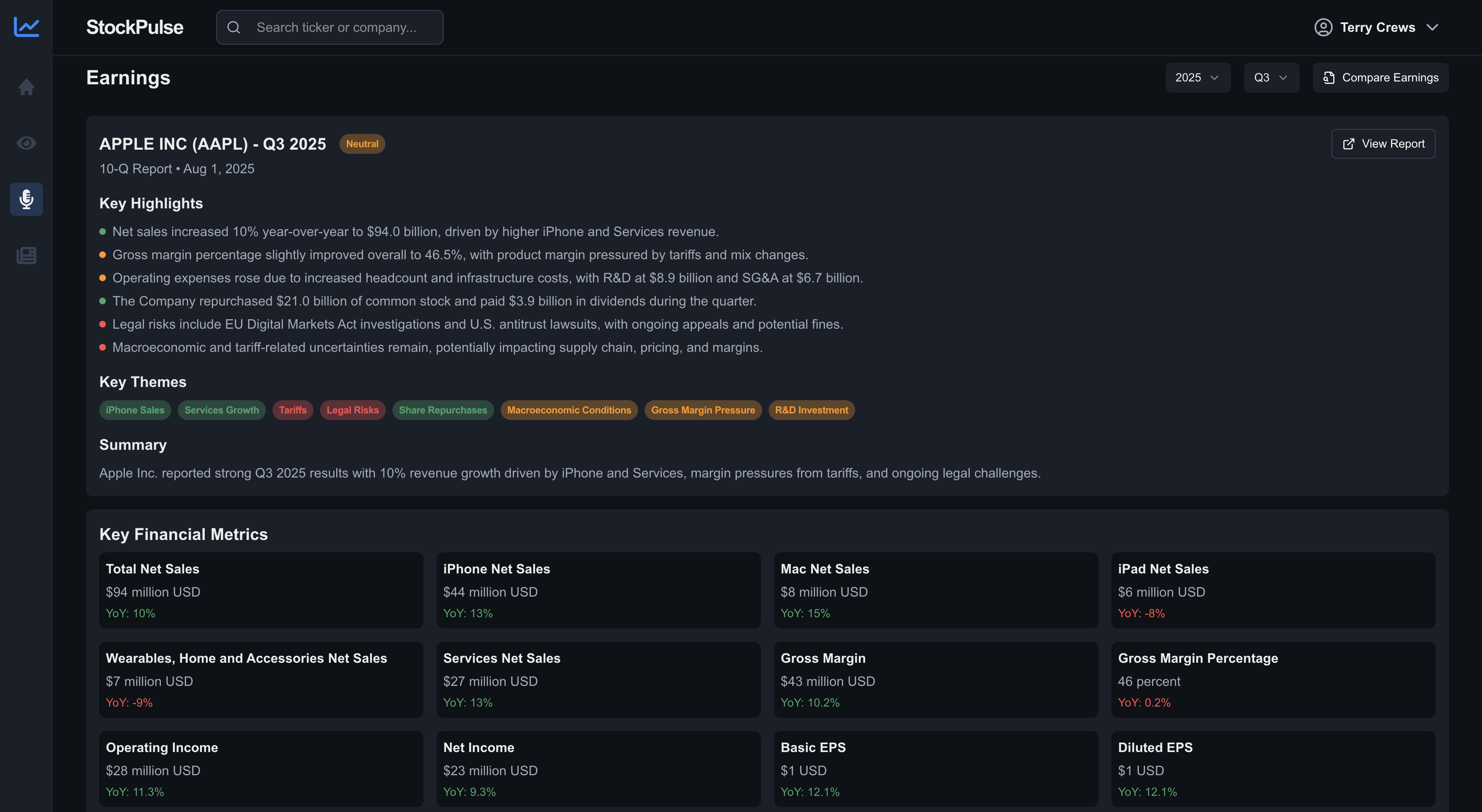The height and width of the screenshot is (812, 1482).
Task: Open the Terry Crews account menu chevron
Action: (1432, 28)
